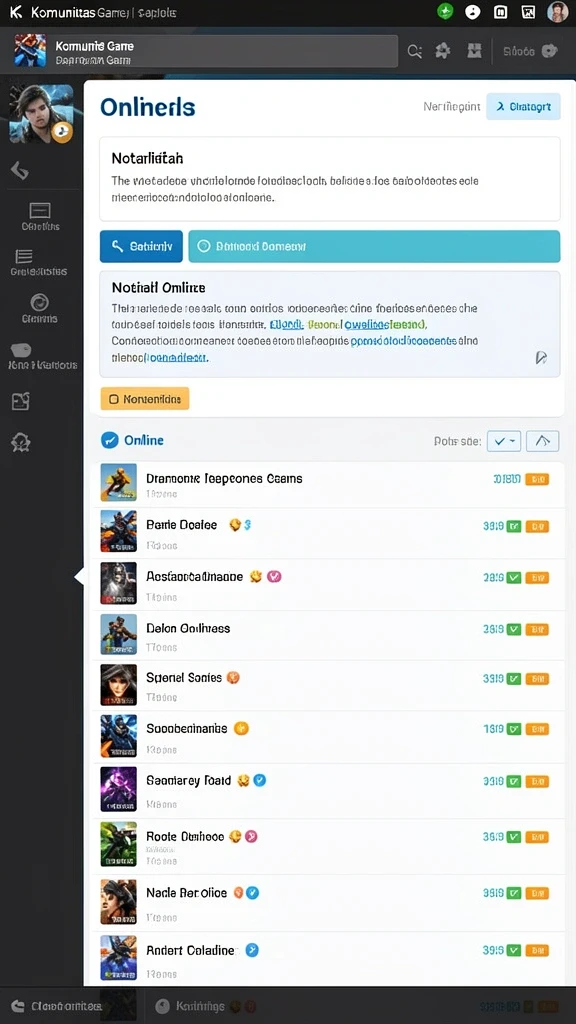This screenshot has height=1024, width=576.
Task: Open Jone i Maridous in the left sidebar
Action: (42, 357)
